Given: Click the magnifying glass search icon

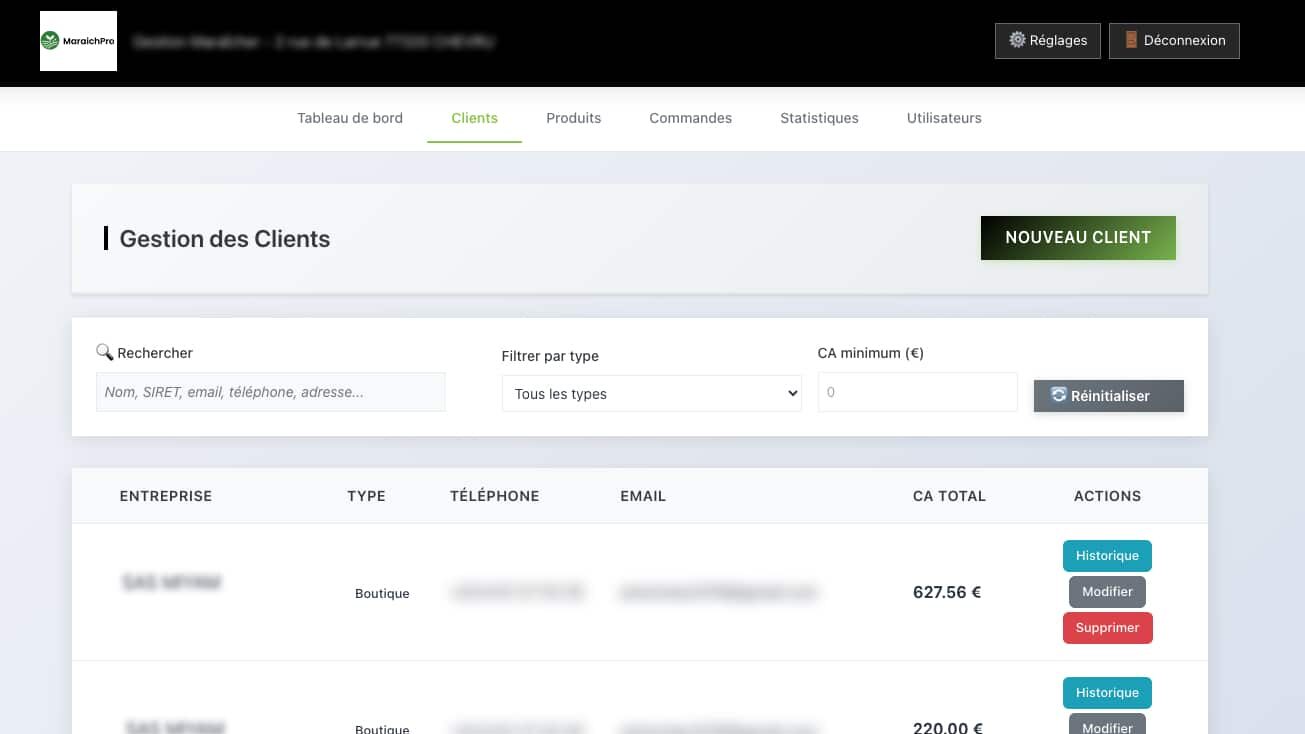Looking at the screenshot, I should tap(104, 352).
